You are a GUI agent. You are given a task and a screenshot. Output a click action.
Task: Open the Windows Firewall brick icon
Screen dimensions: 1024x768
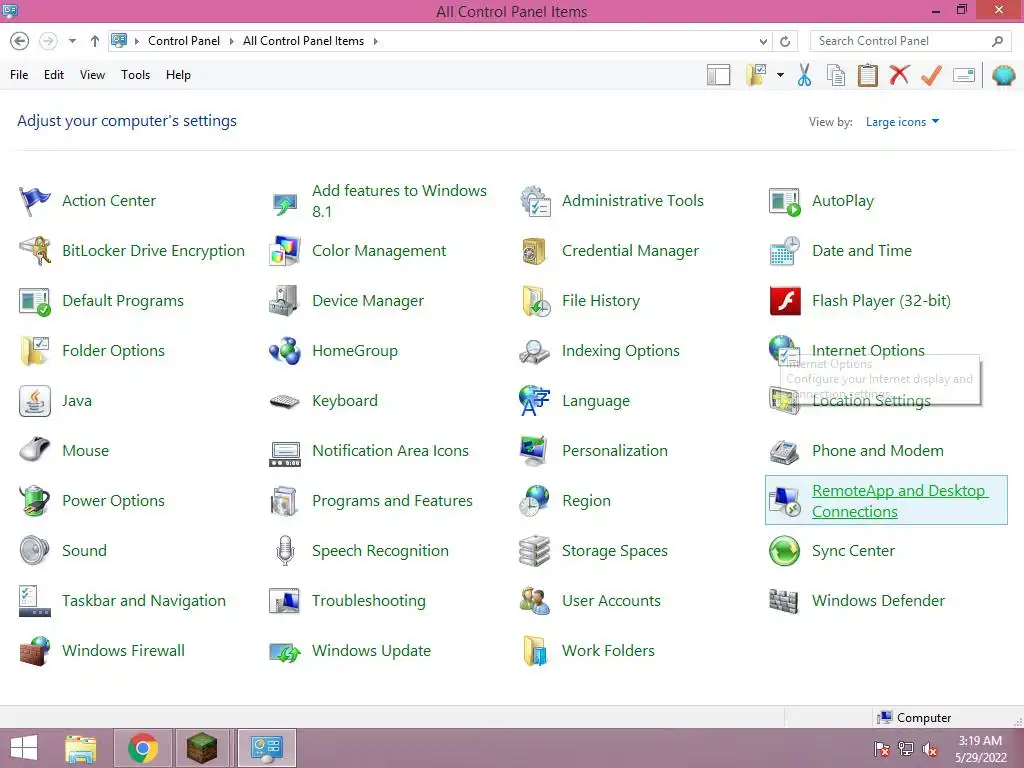click(35, 651)
